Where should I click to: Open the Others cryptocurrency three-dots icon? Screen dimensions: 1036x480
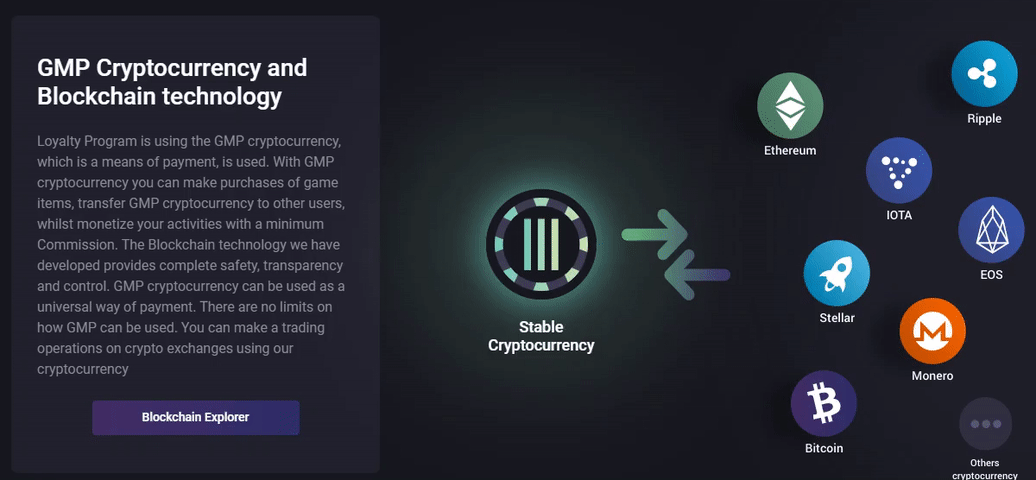pyautogui.click(x=985, y=424)
